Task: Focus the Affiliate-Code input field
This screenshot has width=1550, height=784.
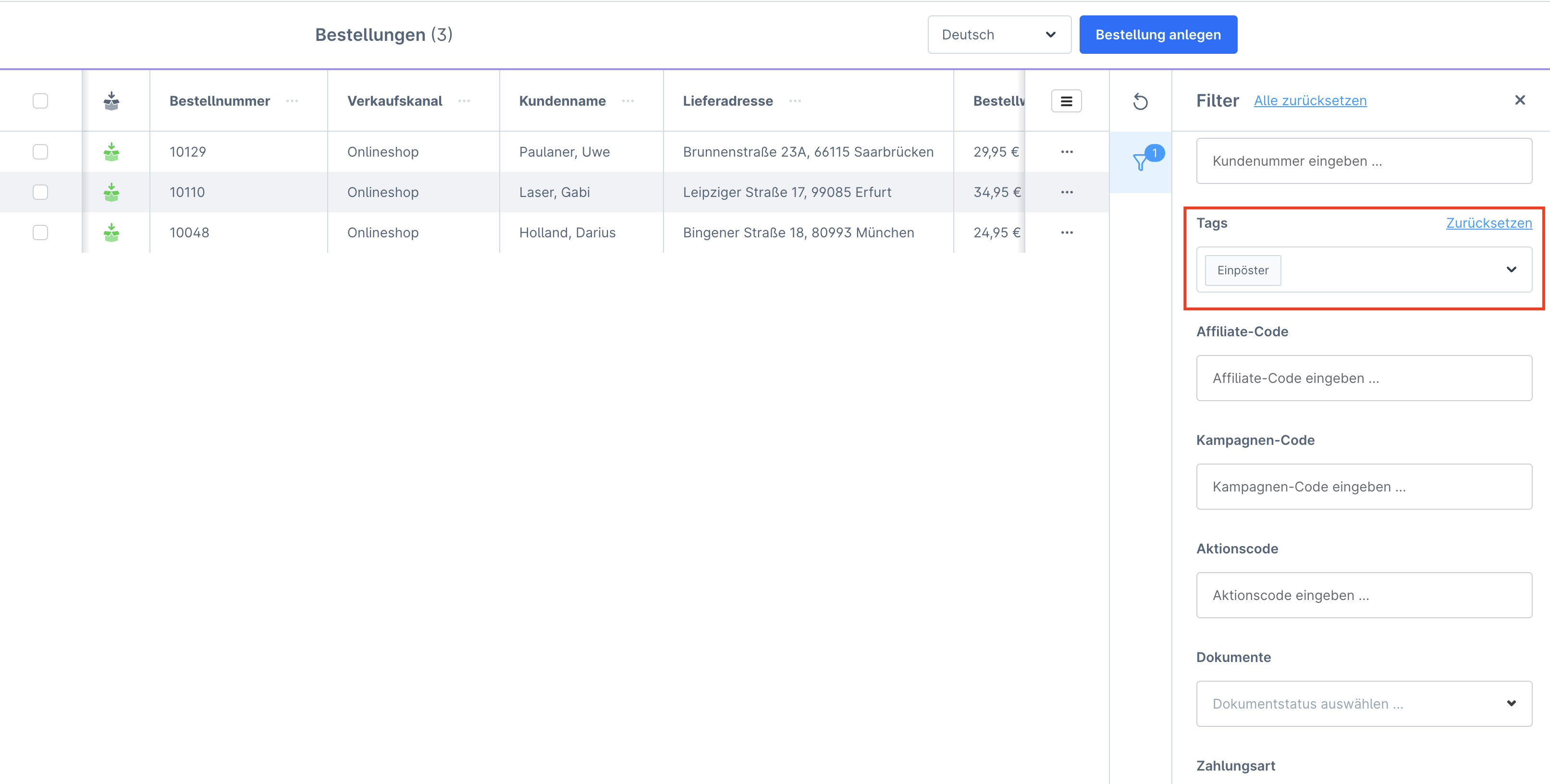Action: coord(1364,378)
